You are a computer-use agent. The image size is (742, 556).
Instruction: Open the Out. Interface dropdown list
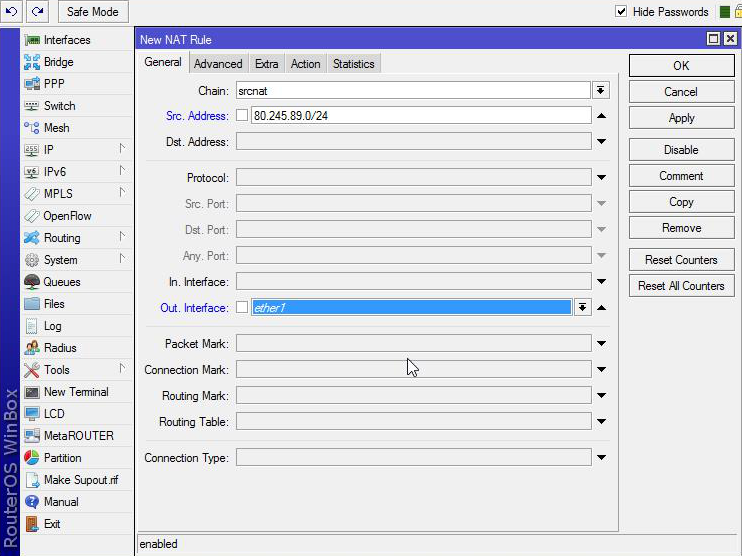pos(583,308)
